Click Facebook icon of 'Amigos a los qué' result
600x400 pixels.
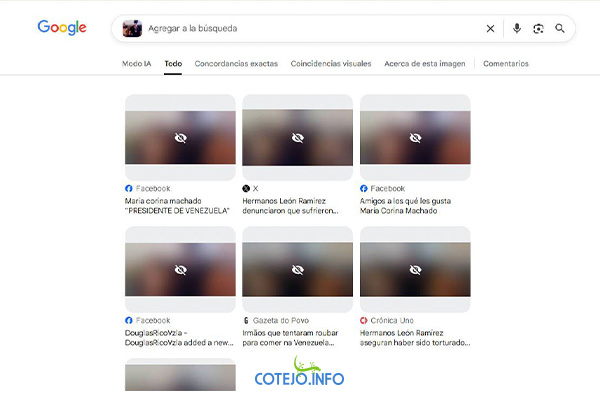[x=364, y=188]
